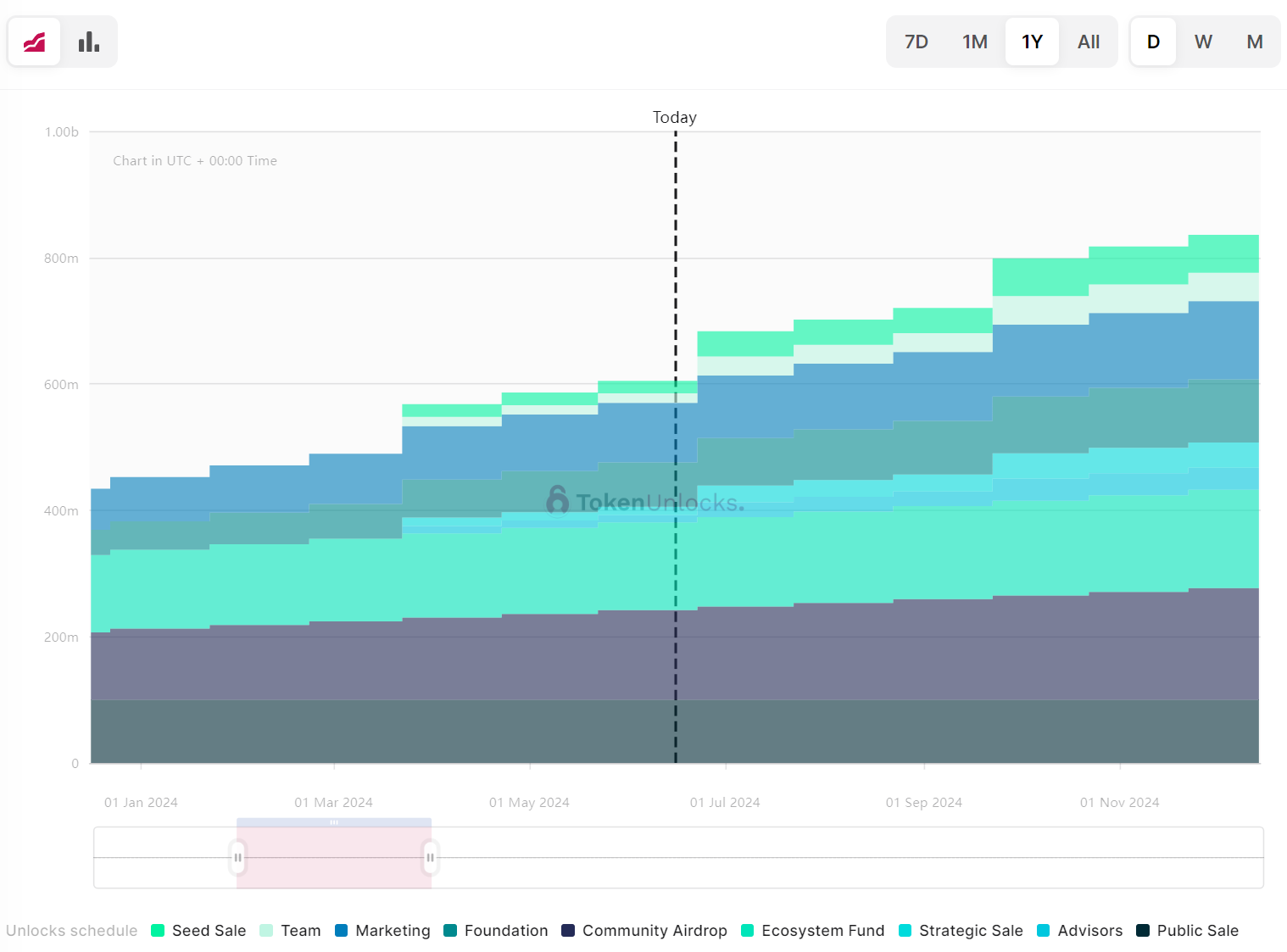Screen dimensions: 1287x952
Task: Set weekly granularity with W button
Action: 1202,42
